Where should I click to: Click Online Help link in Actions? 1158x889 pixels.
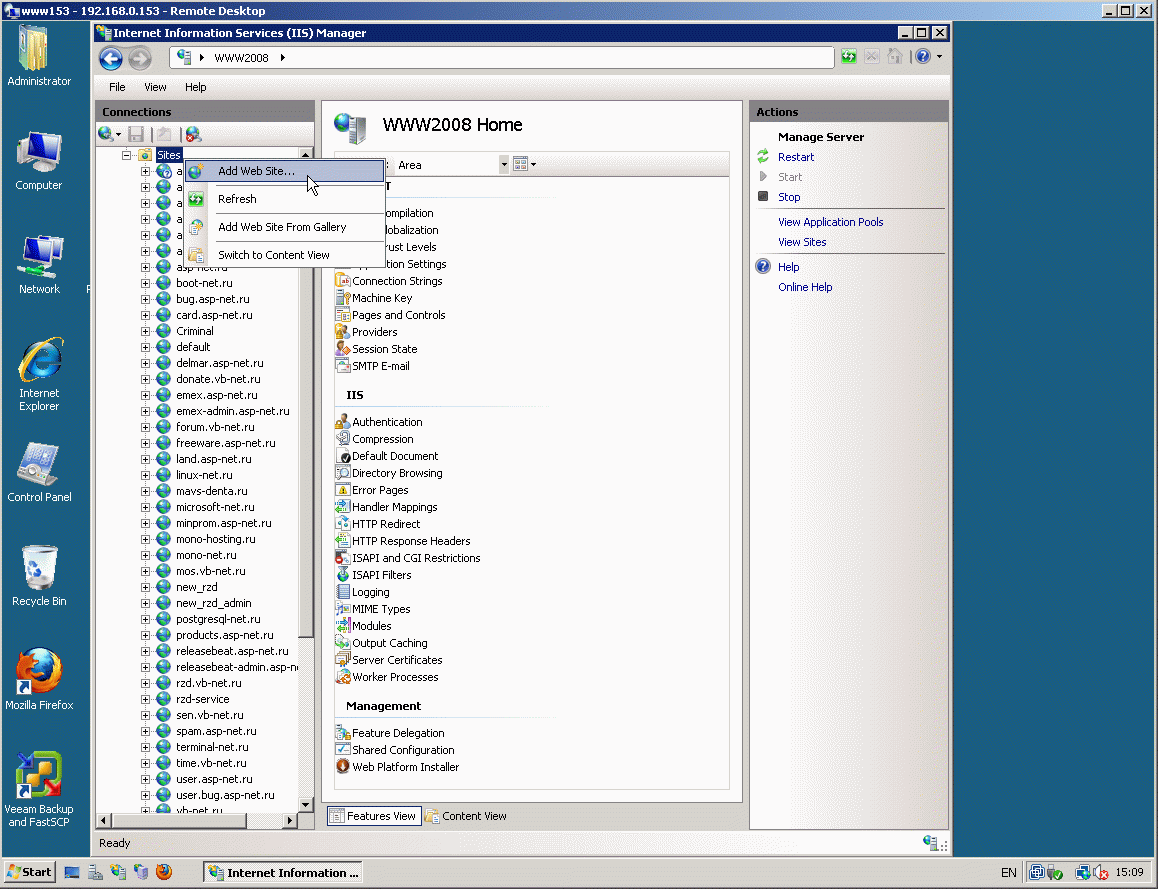tap(805, 287)
